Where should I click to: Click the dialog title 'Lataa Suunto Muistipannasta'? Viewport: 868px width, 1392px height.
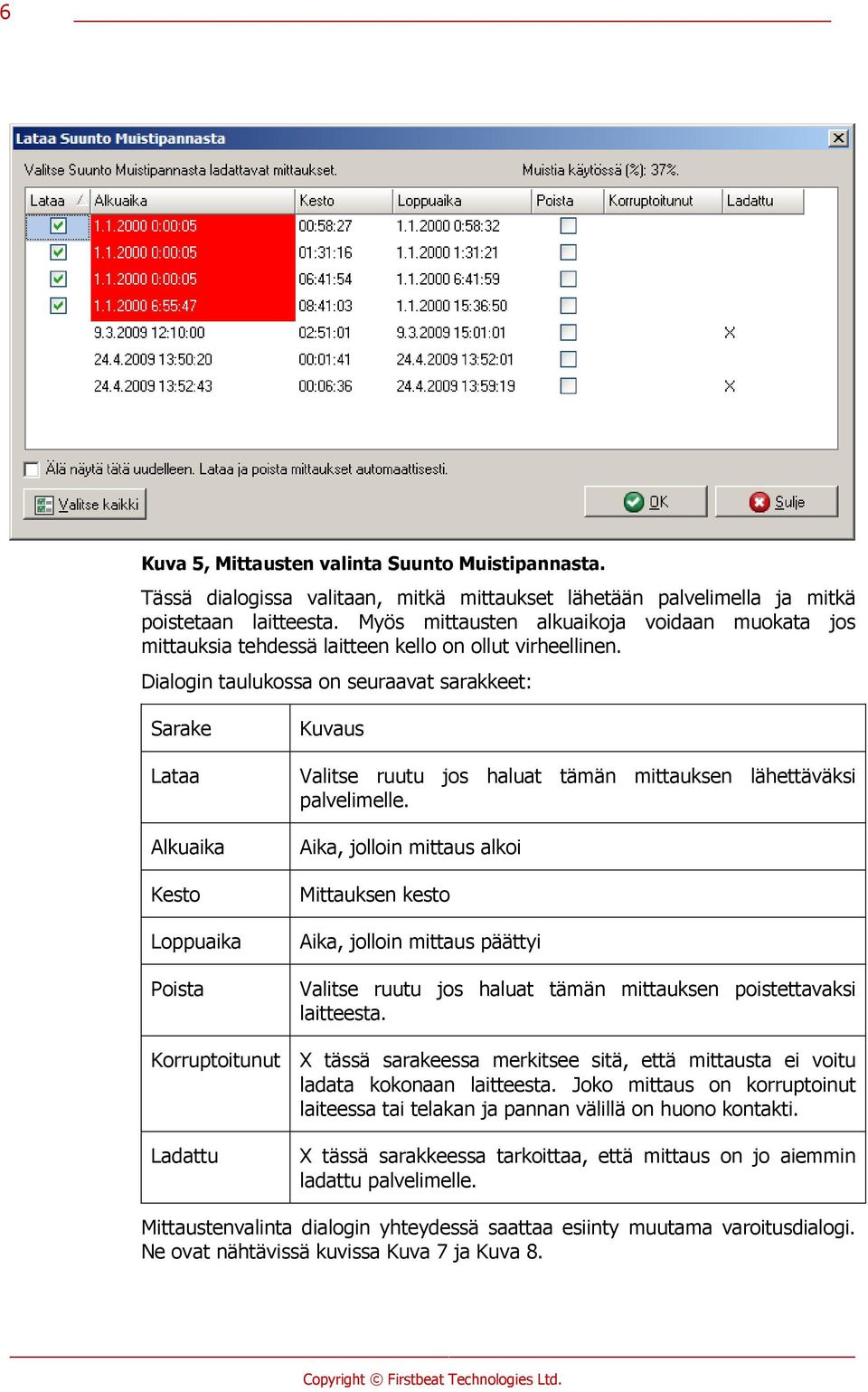(120, 138)
